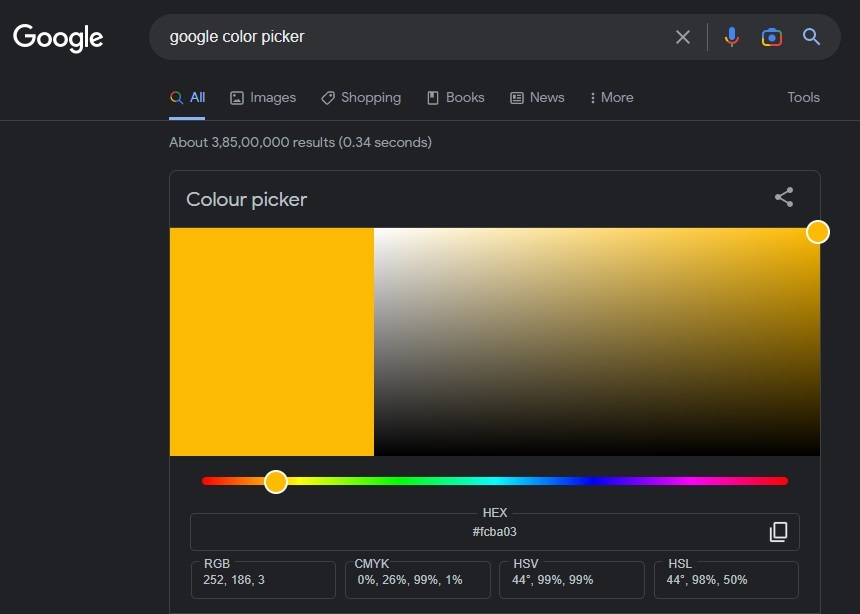Clear the search query using the X icon
This screenshot has height=614, width=860.
[683, 37]
